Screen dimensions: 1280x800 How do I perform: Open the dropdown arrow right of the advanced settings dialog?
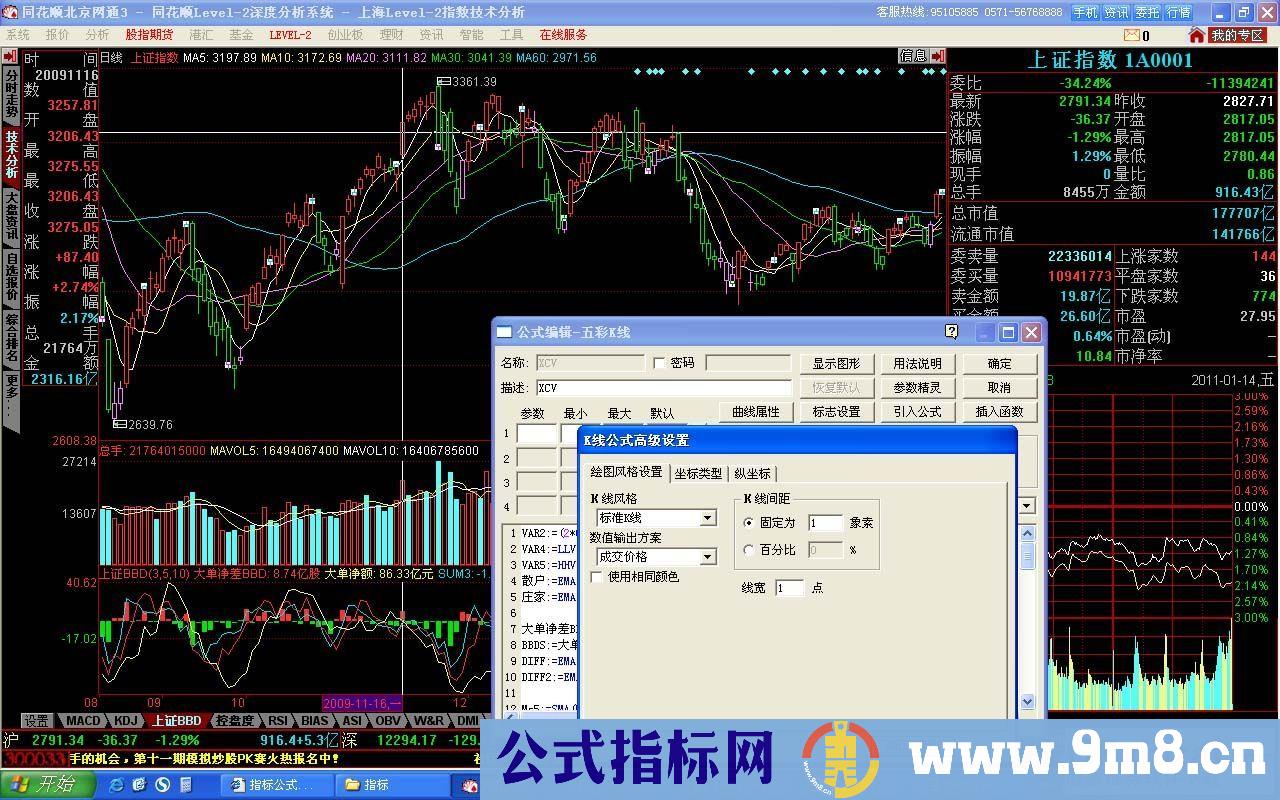click(x=1027, y=506)
